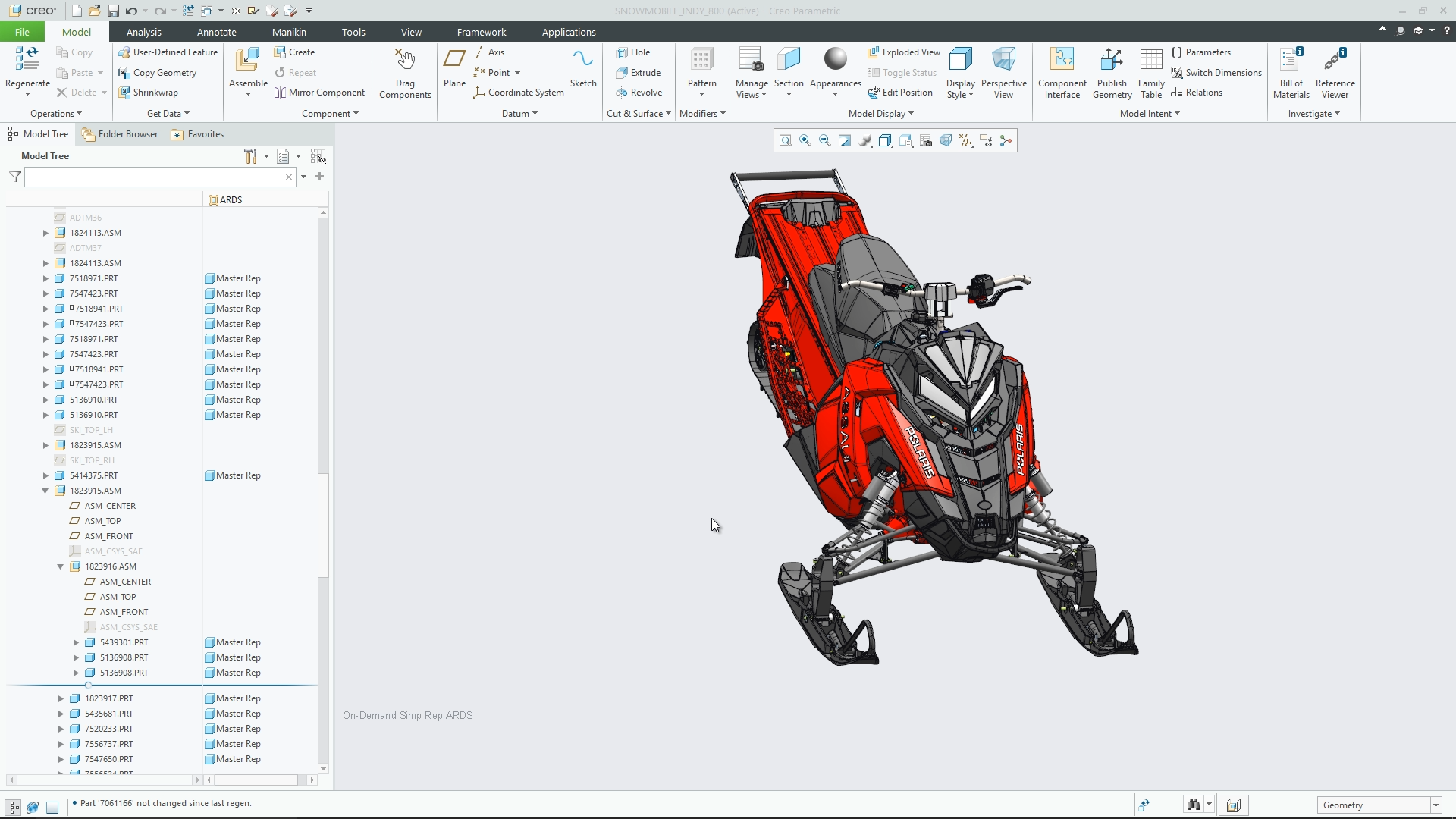The image size is (1456, 819).
Task: Toggle annotation display in graphics toolbar
Action: click(x=986, y=140)
